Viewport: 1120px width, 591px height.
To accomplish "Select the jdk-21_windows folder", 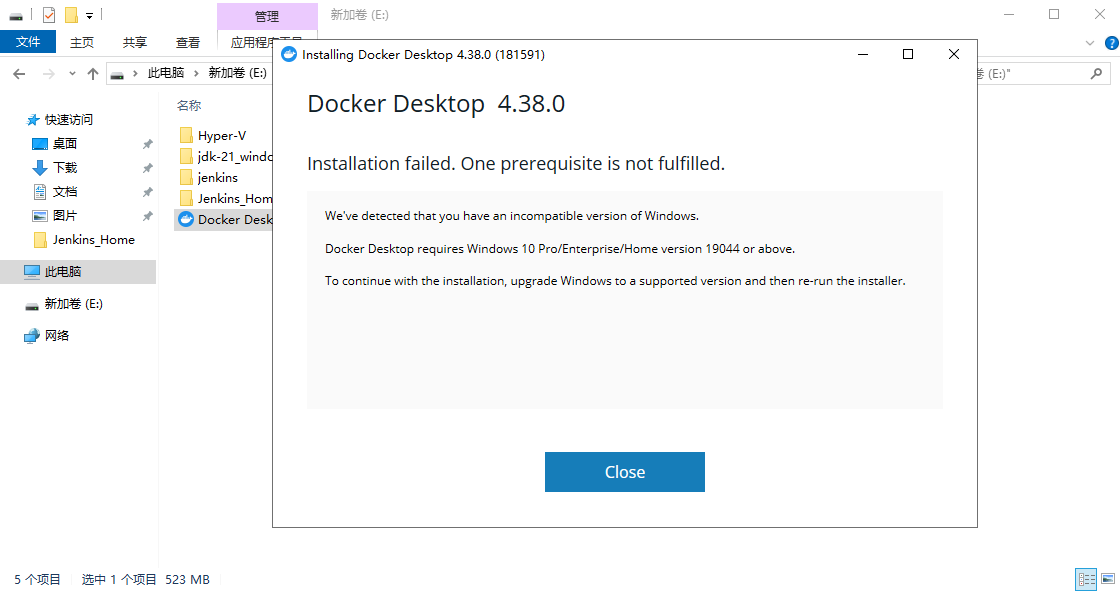I will [226, 156].
